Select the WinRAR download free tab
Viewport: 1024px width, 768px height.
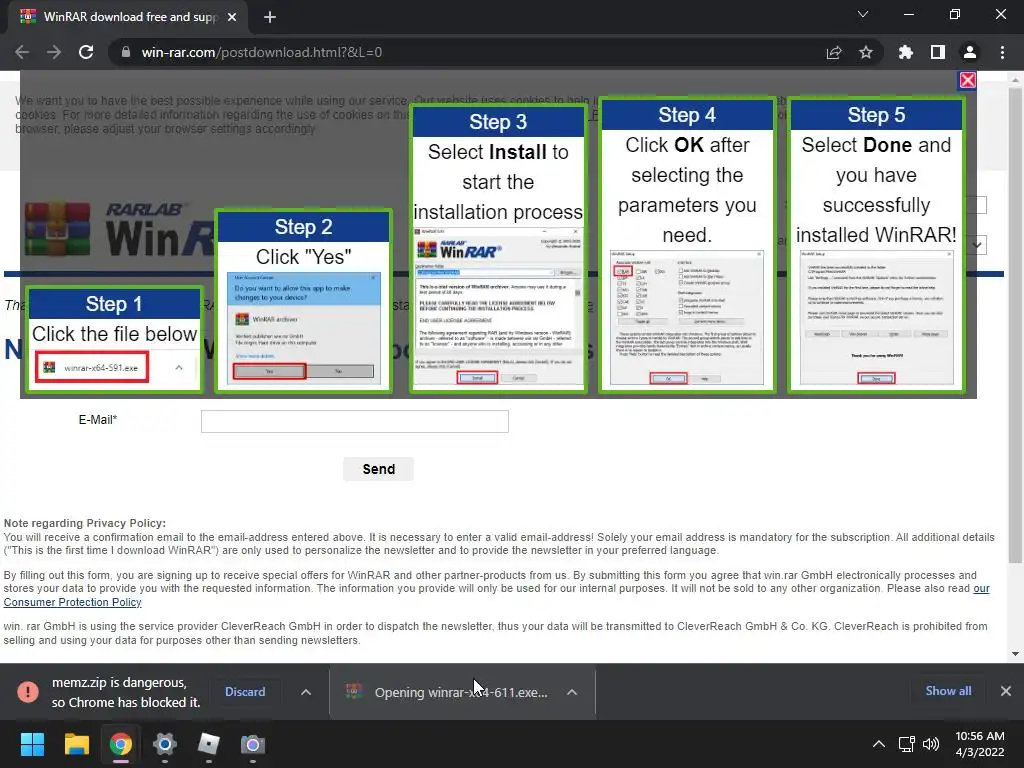[127, 17]
